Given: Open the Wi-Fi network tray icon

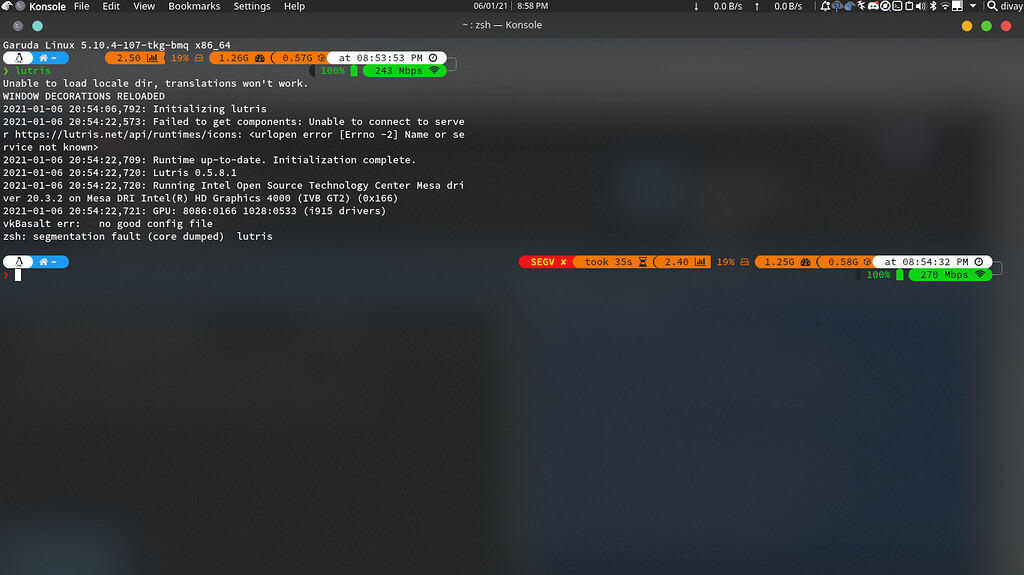Looking at the screenshot, I should 945,6.
